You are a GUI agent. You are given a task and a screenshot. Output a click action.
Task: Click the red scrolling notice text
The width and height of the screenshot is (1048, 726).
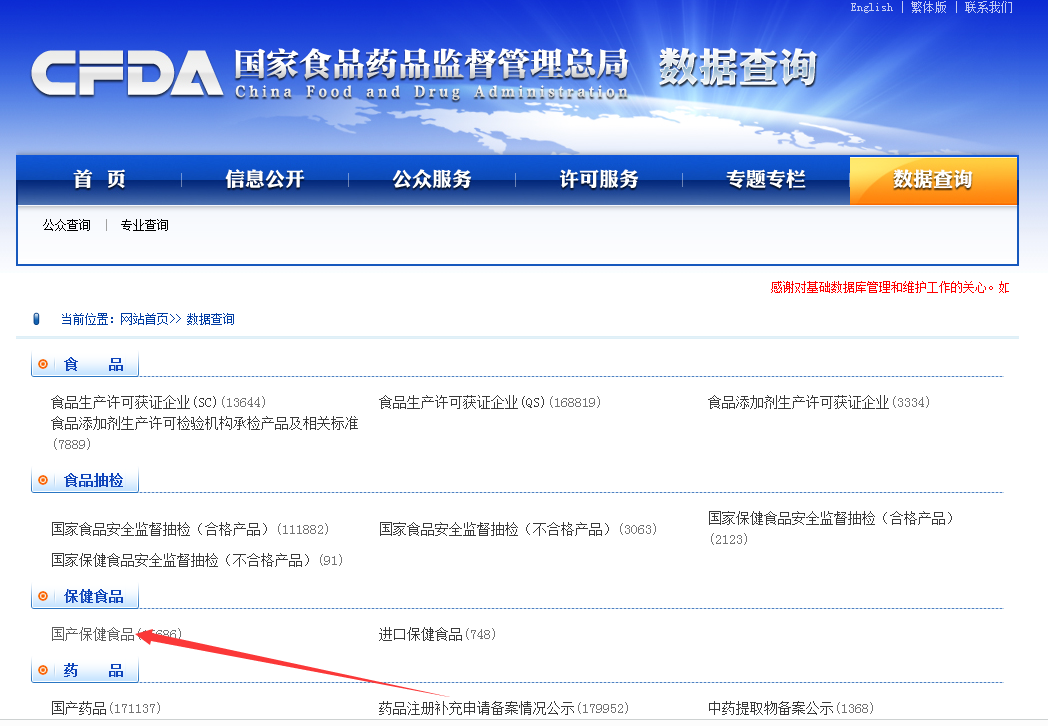point(890,287)
